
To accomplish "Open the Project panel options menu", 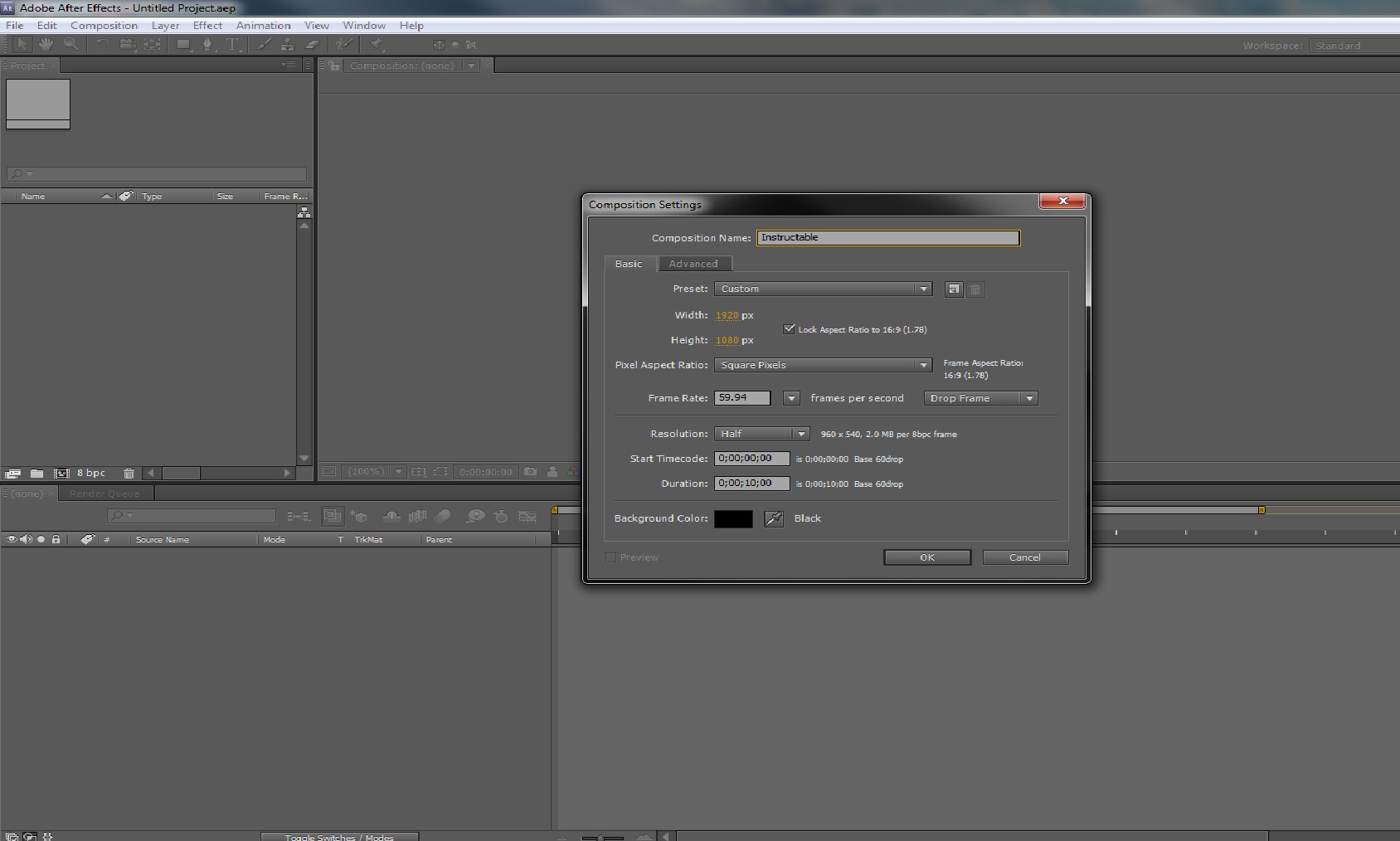I will click(289, 65).
